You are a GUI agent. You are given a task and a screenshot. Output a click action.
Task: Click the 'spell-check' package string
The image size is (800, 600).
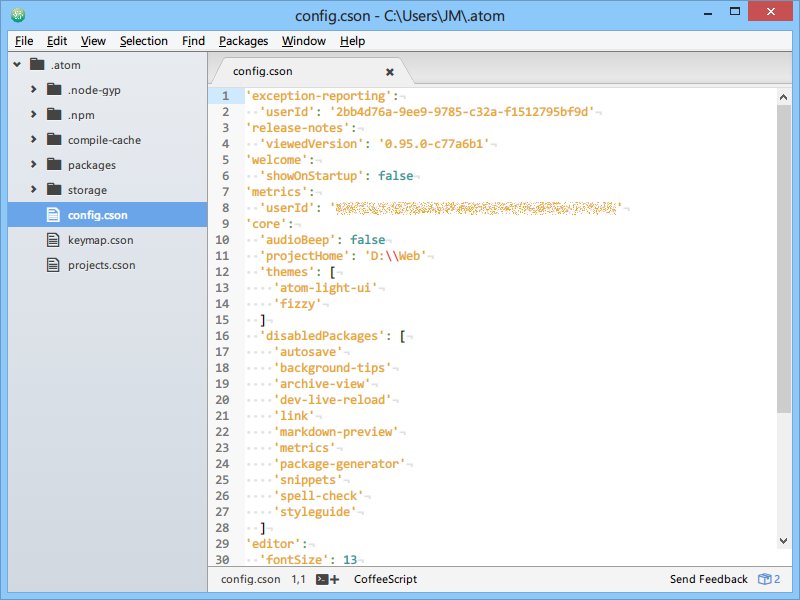click(318, 496)
